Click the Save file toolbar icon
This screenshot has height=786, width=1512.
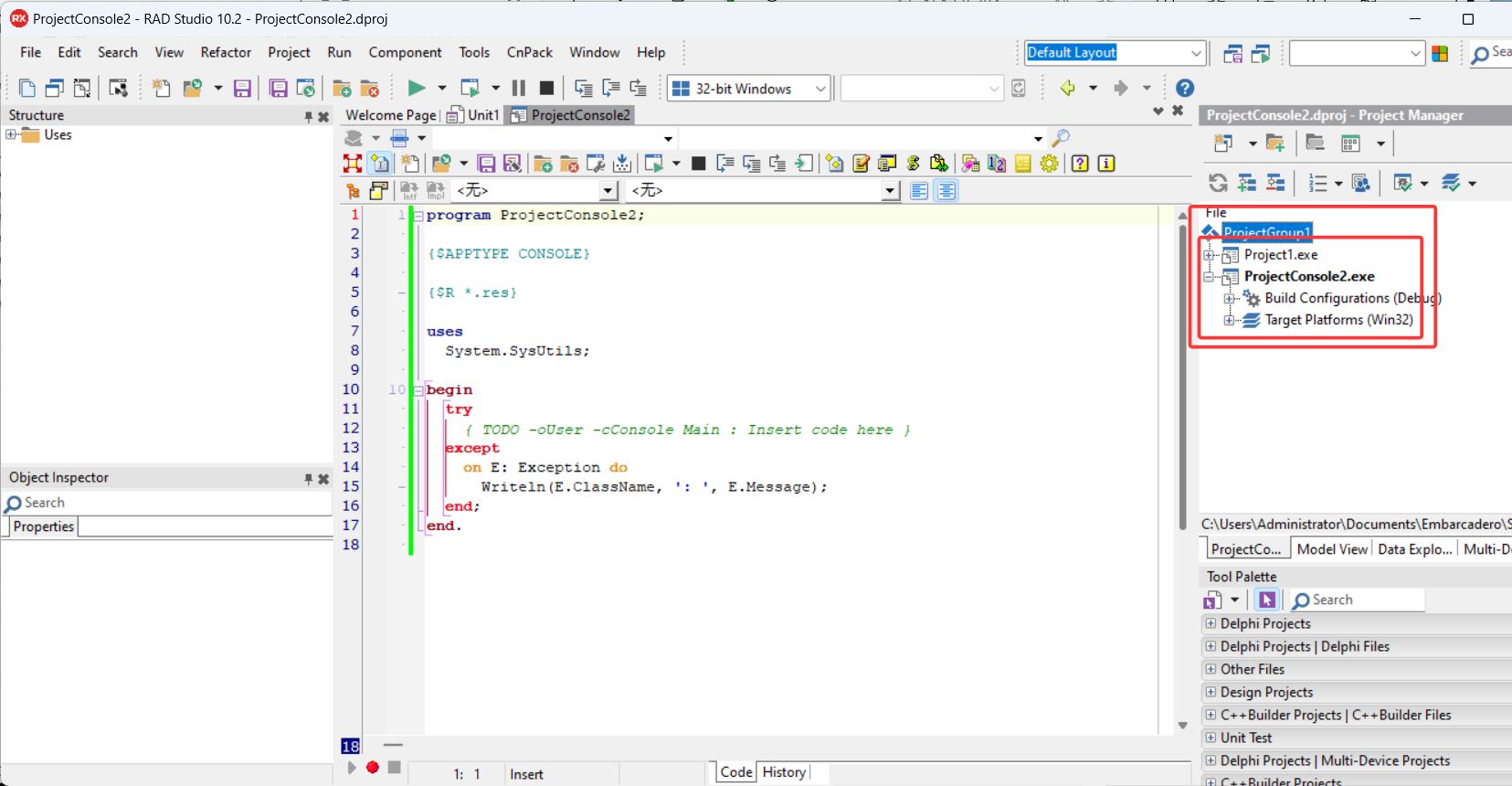pyautogui.click(x=242, y=89)
